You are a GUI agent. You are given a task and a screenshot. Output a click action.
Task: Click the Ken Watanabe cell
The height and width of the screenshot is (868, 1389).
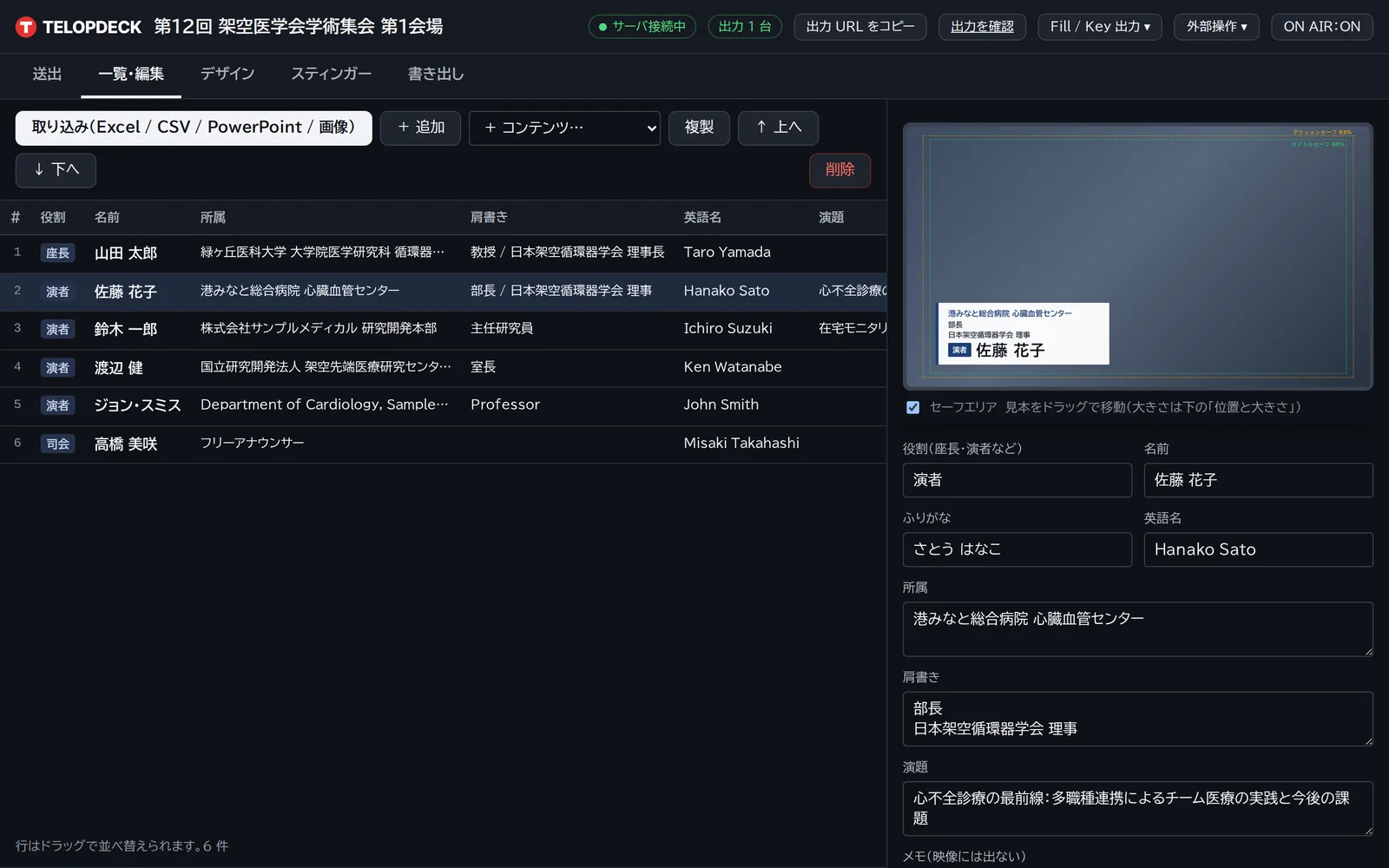point(733,367)
